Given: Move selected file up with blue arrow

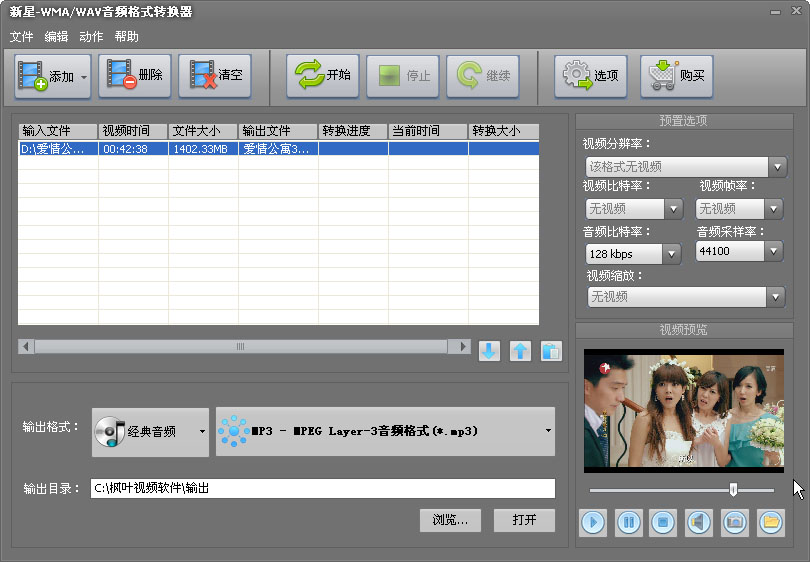Looking at the screenshot, I should coord(520,351).
